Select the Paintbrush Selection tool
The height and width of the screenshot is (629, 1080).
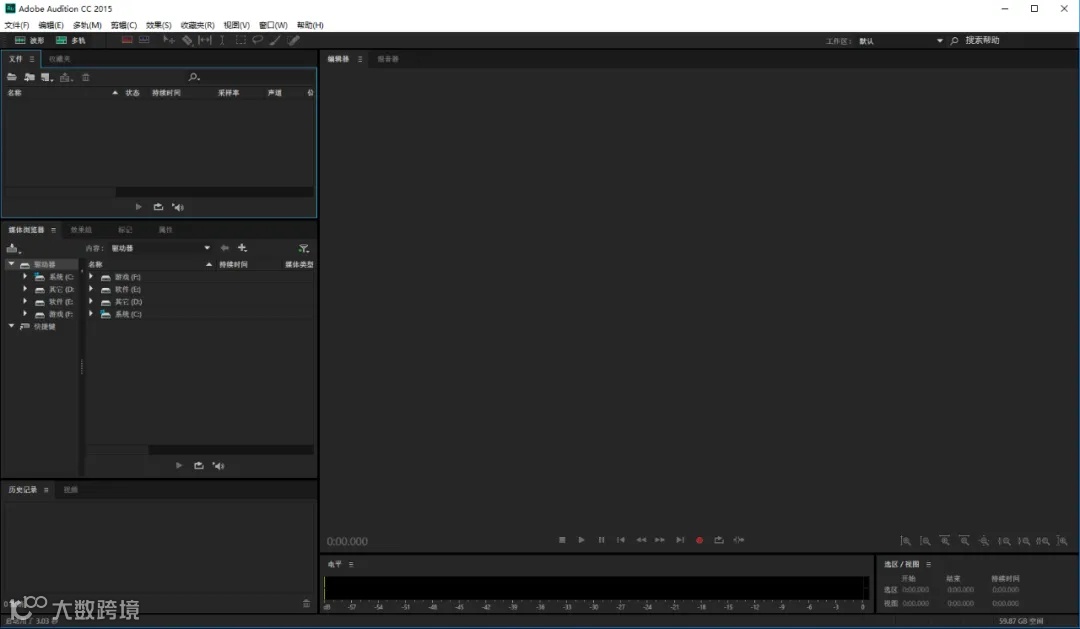(275, 40)
